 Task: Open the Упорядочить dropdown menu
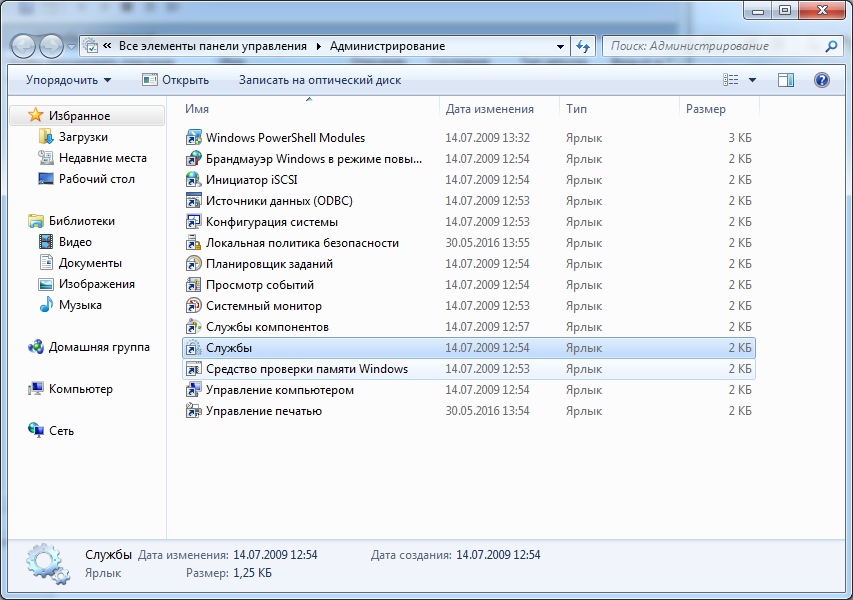68,80
